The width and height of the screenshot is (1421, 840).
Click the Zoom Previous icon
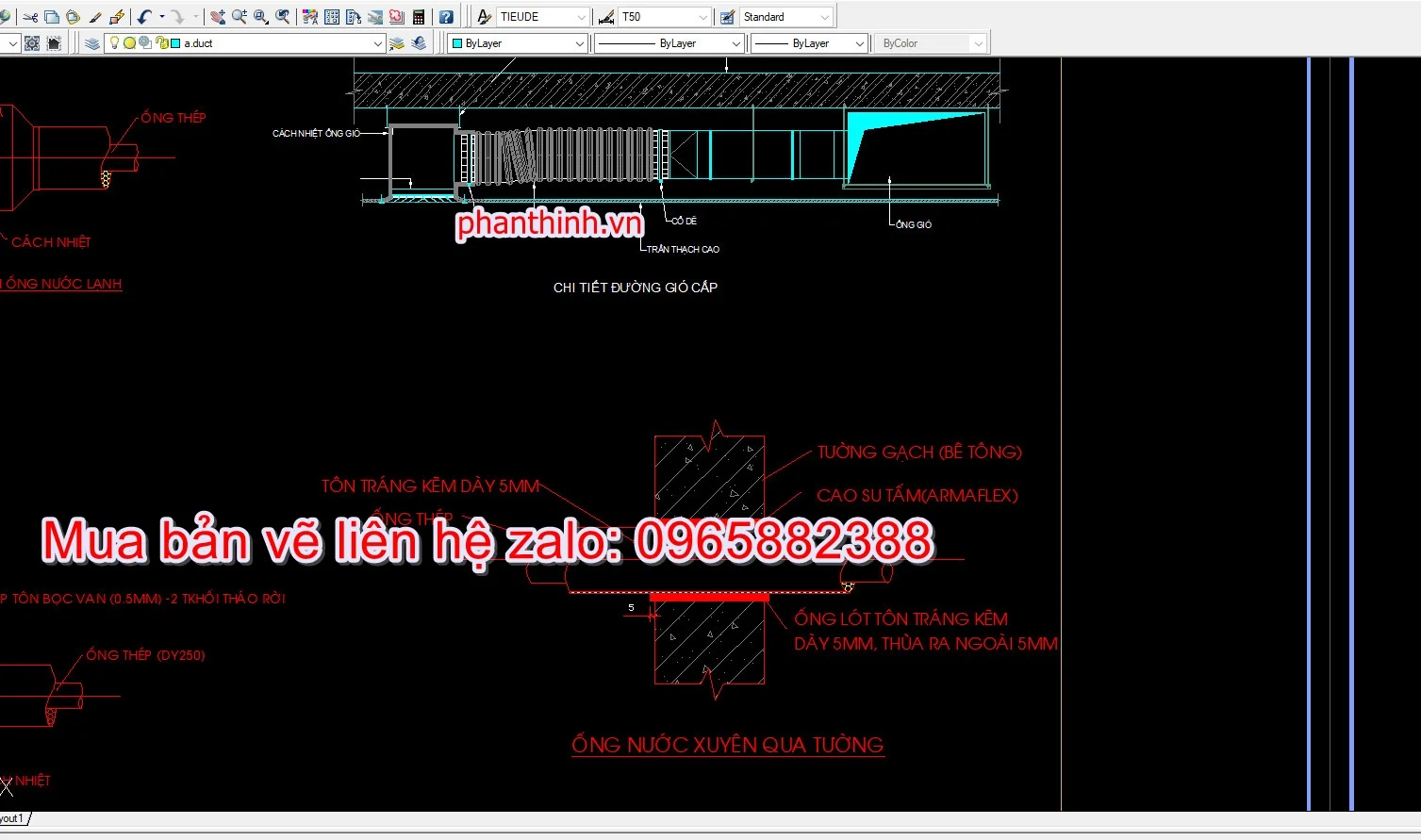283,17
